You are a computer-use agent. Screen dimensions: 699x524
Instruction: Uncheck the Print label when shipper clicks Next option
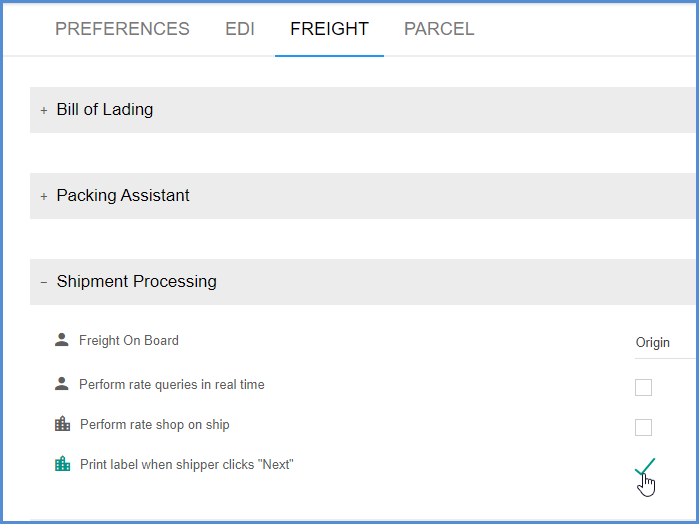coord(645,466)
